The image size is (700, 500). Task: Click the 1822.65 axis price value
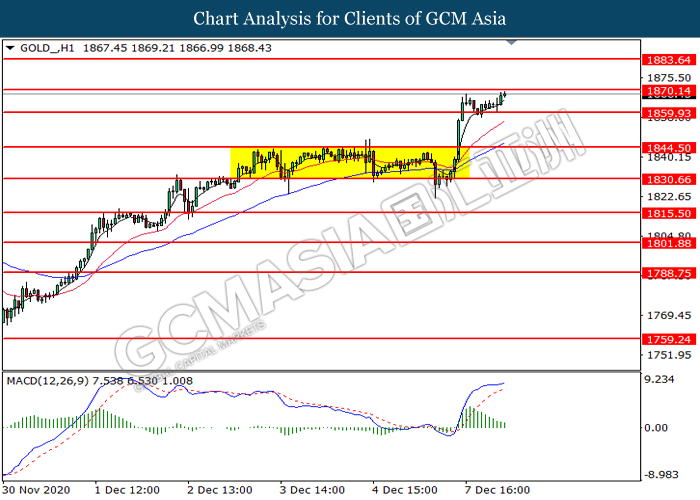pos(669,196)
